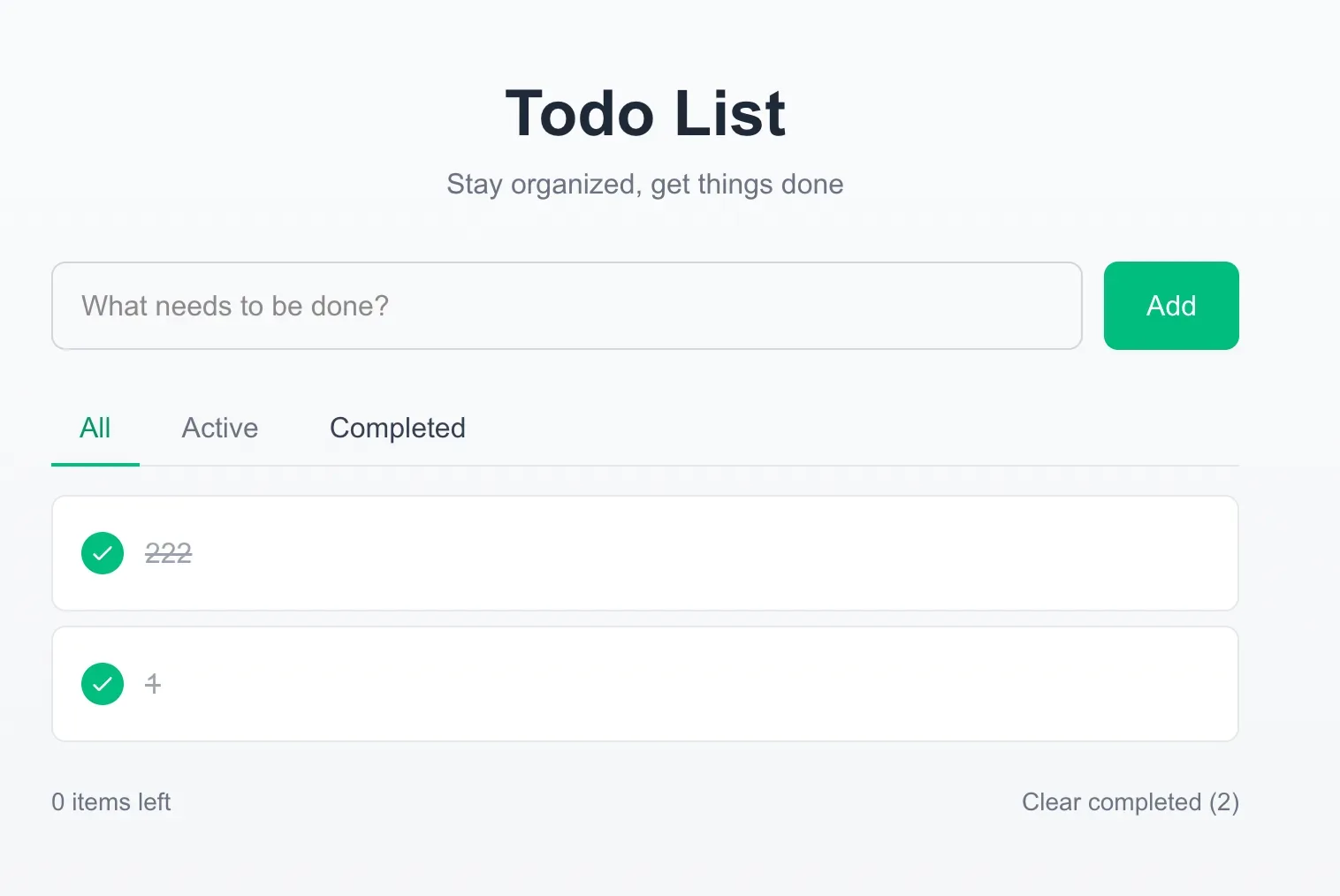Click the checkmark icon on the second todo
1340x896 pixels.
[103, 684]
